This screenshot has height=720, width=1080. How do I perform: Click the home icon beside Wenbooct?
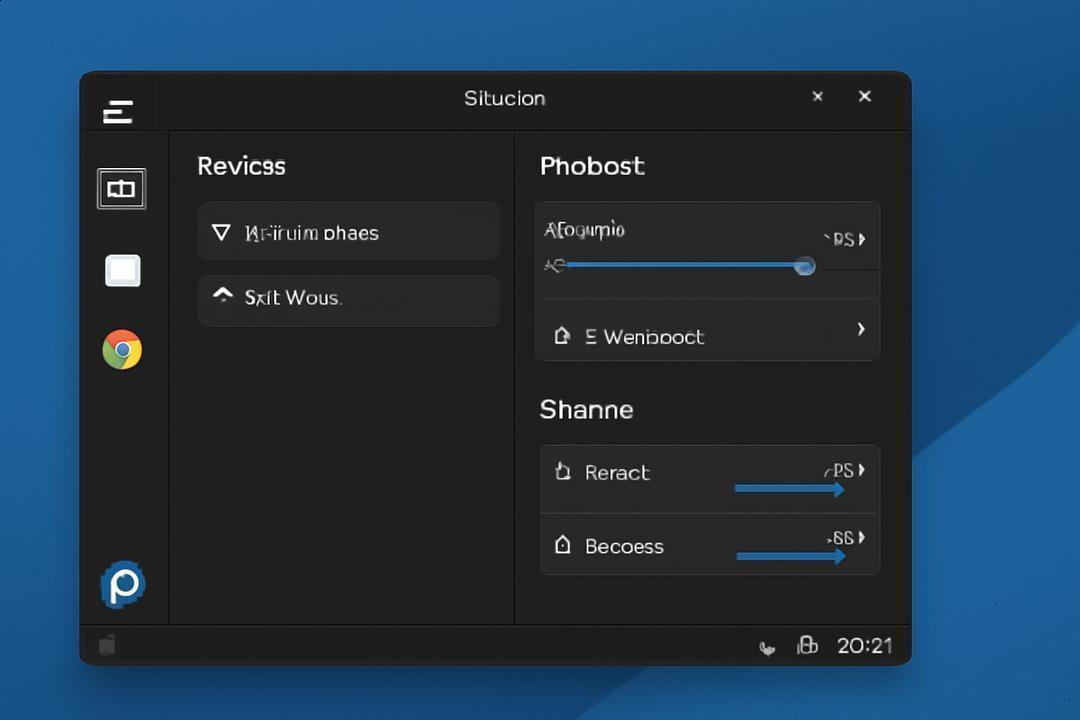click(x=562, y=336)
